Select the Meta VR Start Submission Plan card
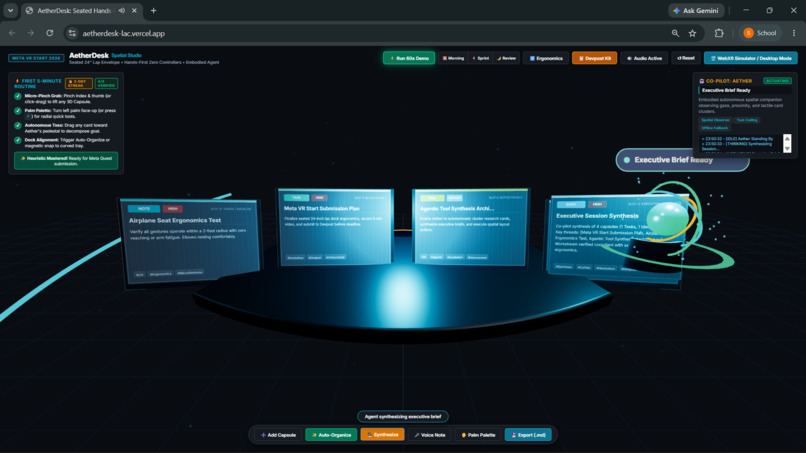 coord(336,227)
